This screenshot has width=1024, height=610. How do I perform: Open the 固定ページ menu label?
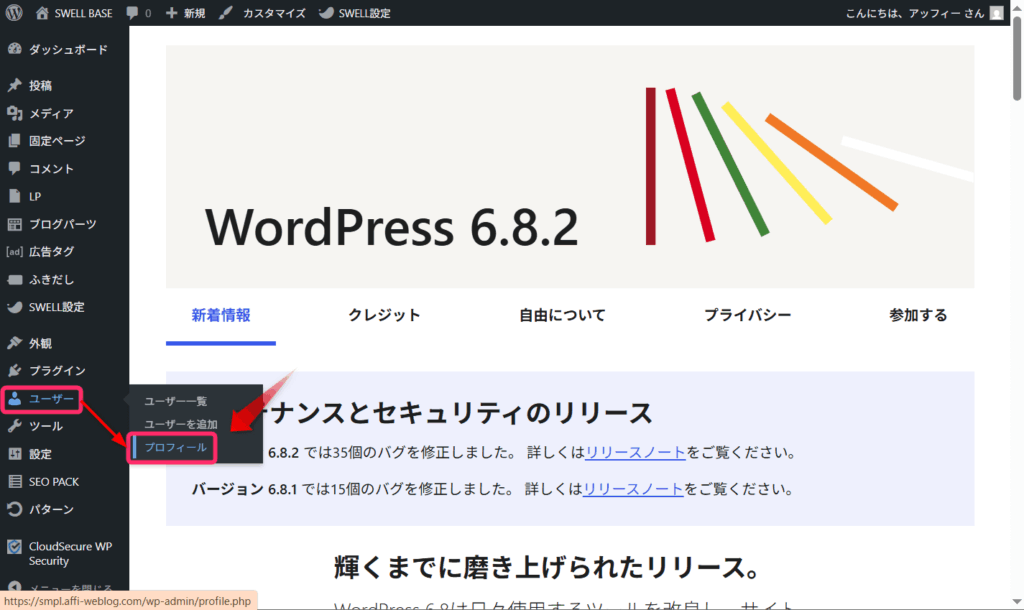click(x=57, y=141)
